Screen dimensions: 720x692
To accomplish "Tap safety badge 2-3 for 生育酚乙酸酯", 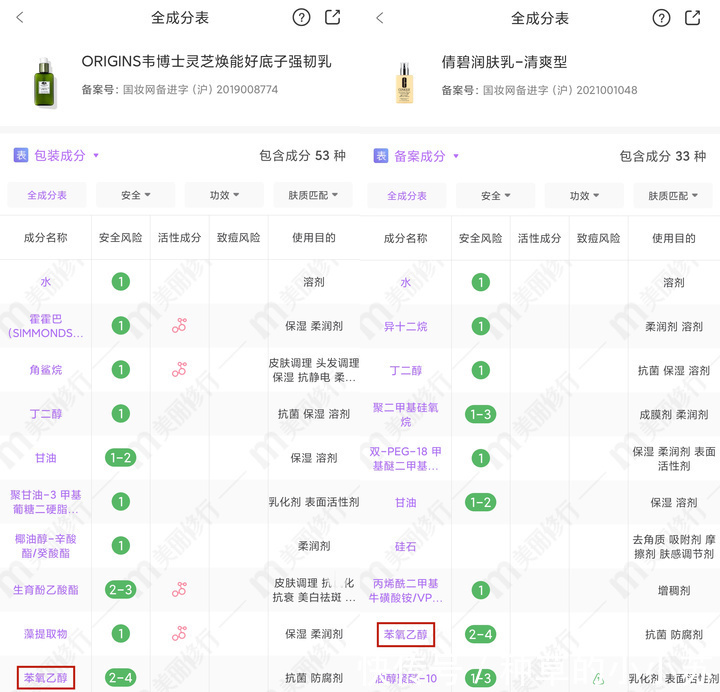I will [121, 590].
